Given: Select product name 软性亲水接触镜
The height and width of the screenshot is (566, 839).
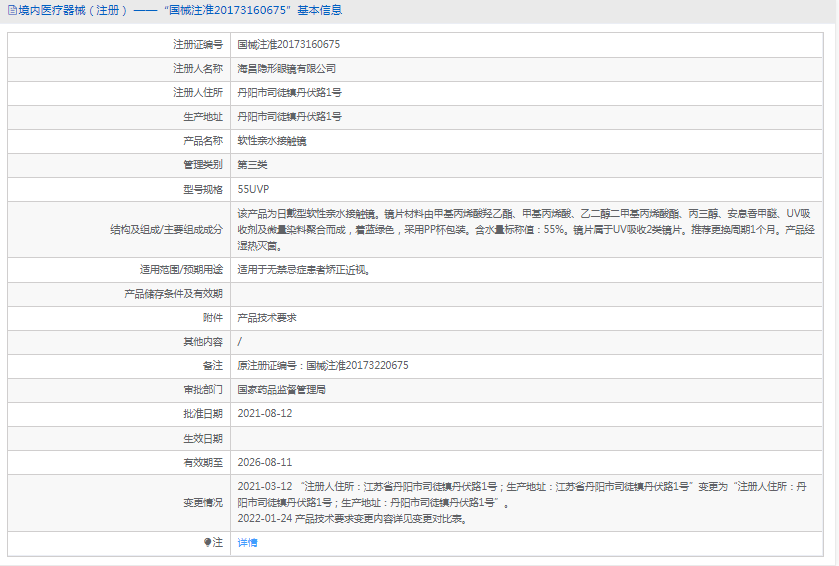Looking at the screenshot, I should tap(271, 141).
